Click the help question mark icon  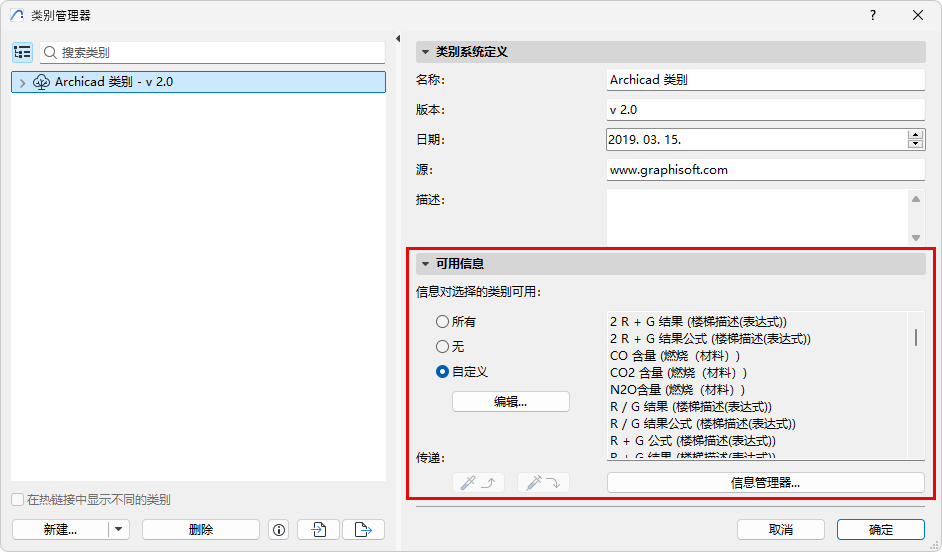pyautogui.click(x=873, y=16)
